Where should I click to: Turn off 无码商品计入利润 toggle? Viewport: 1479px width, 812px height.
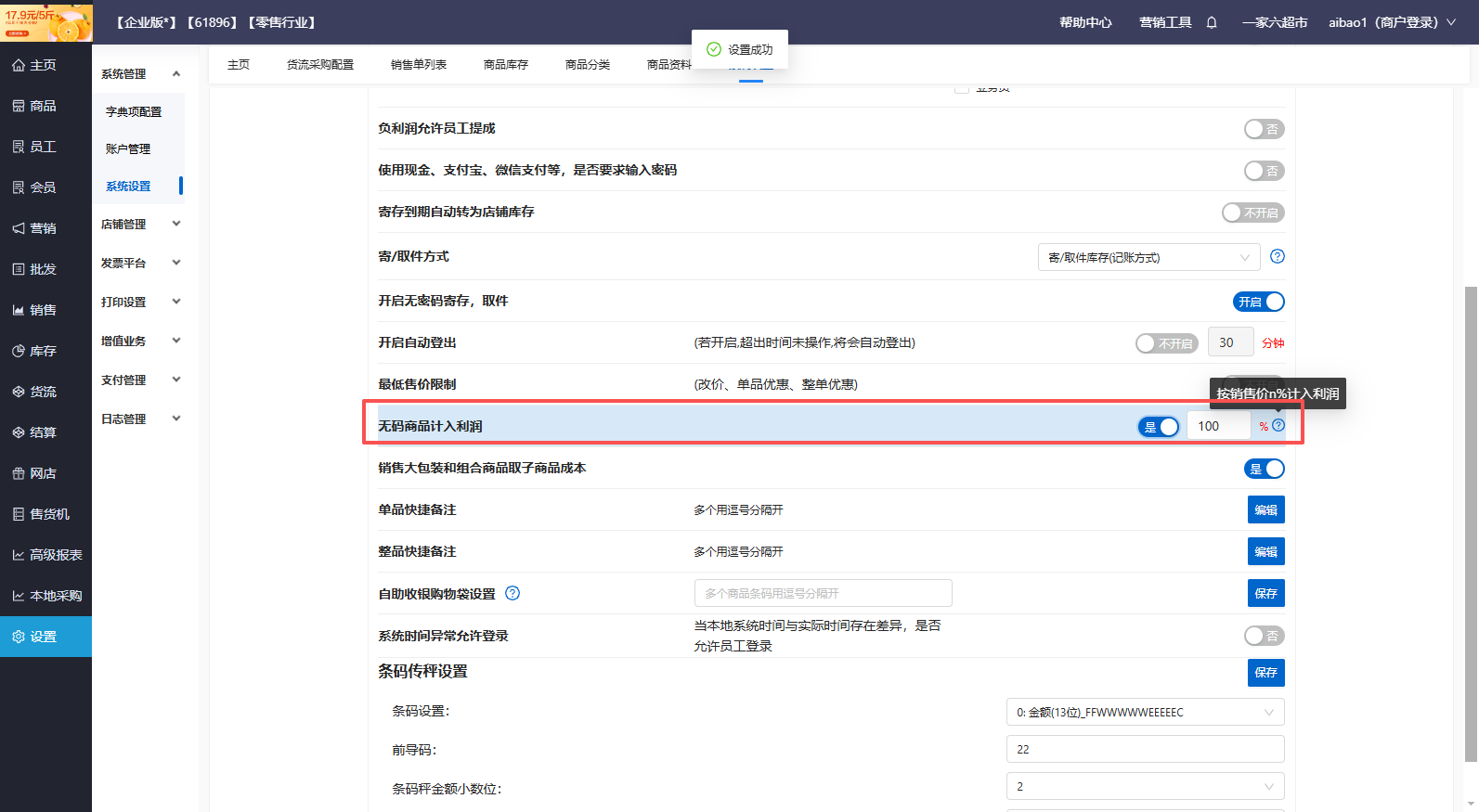[1159, 426]
